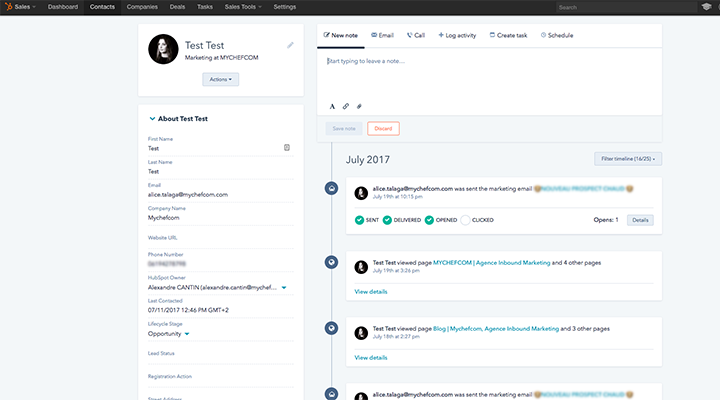Open Companies in top navigation
Screen dimensions: 720x400
tap(142, 7)
